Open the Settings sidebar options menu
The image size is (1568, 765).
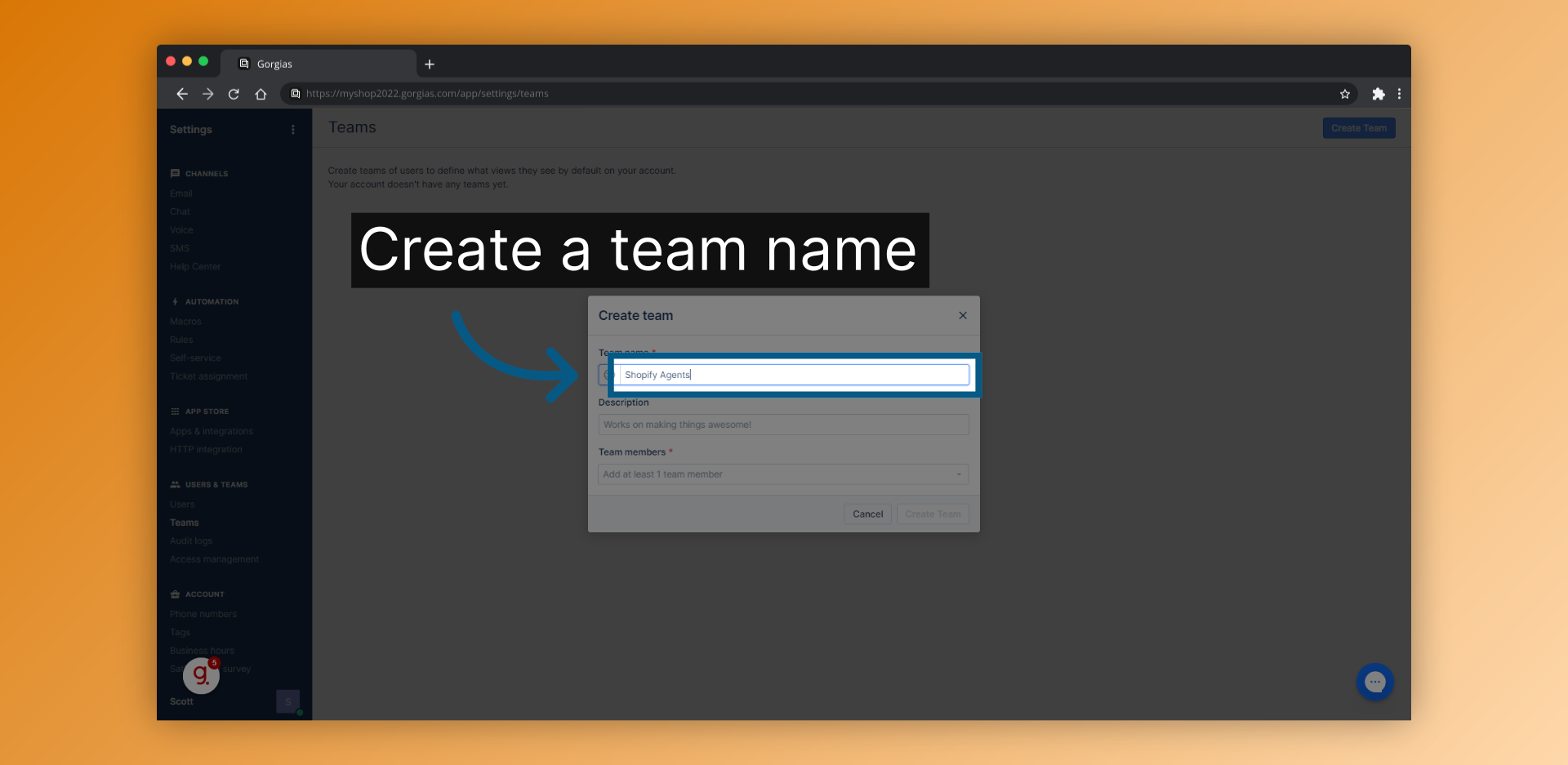pyautogui.click(x=293, y=130)
